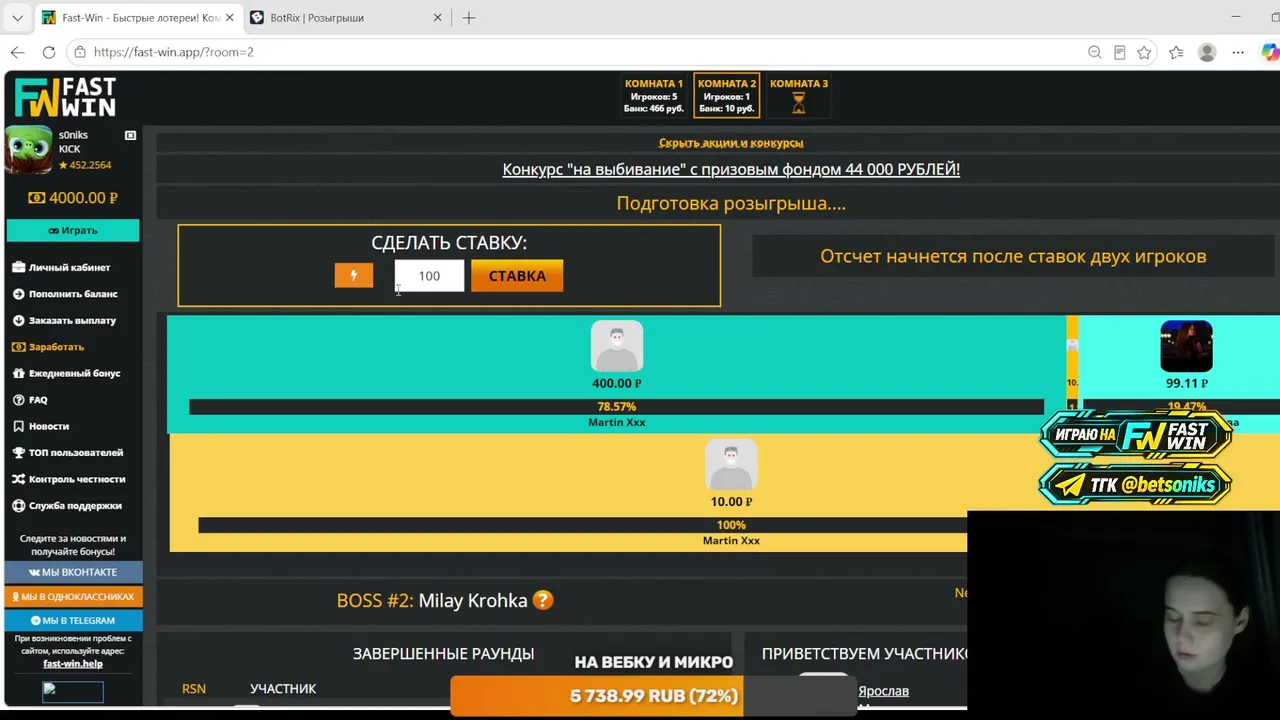Click the green Играть button
1280x720 pixels.
(x=73, y=230)
